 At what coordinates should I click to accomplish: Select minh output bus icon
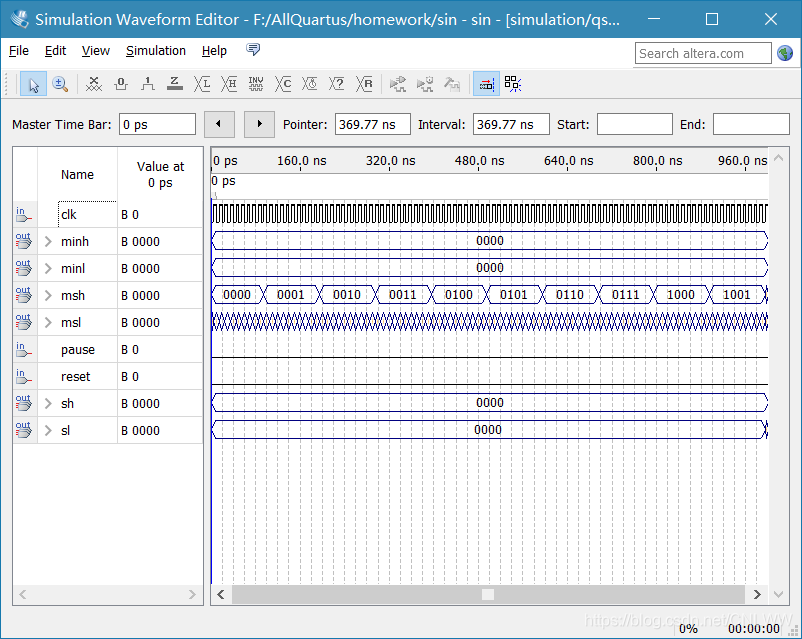click(x=24, y=241)
